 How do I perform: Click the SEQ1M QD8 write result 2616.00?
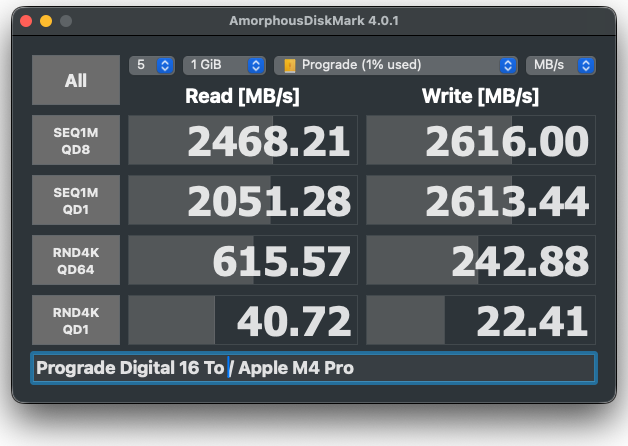click(x=481, y=140)
